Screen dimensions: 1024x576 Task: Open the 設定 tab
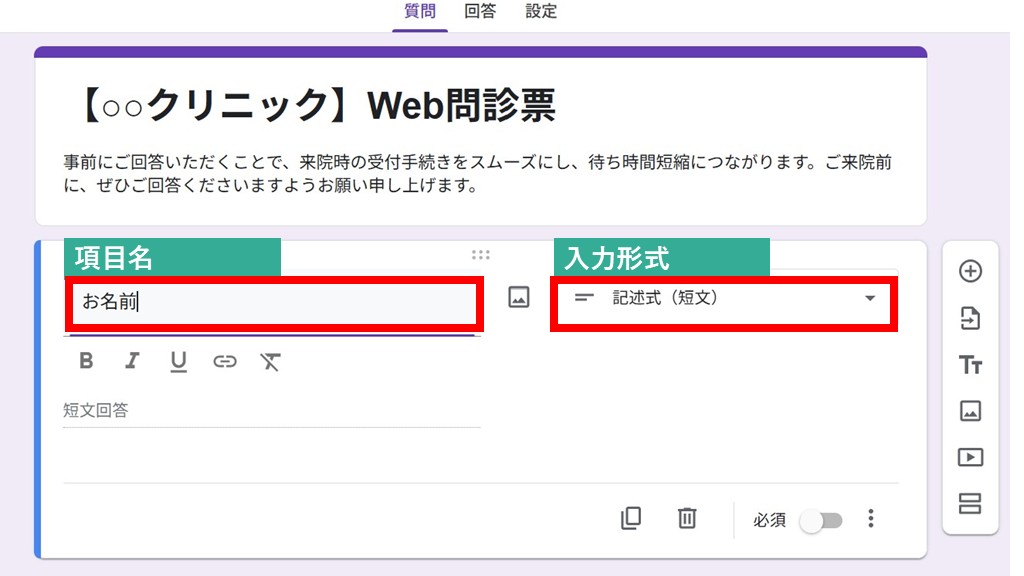pos(541,12)
